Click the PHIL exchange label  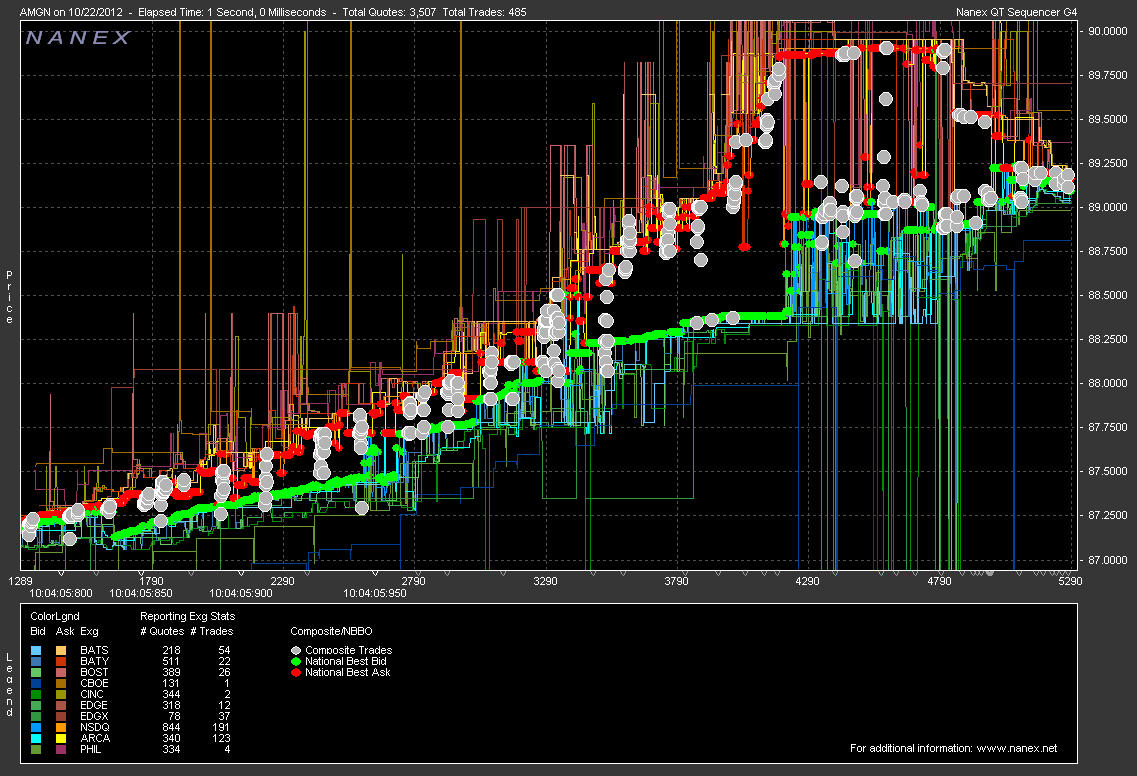(x=91, y=749)
